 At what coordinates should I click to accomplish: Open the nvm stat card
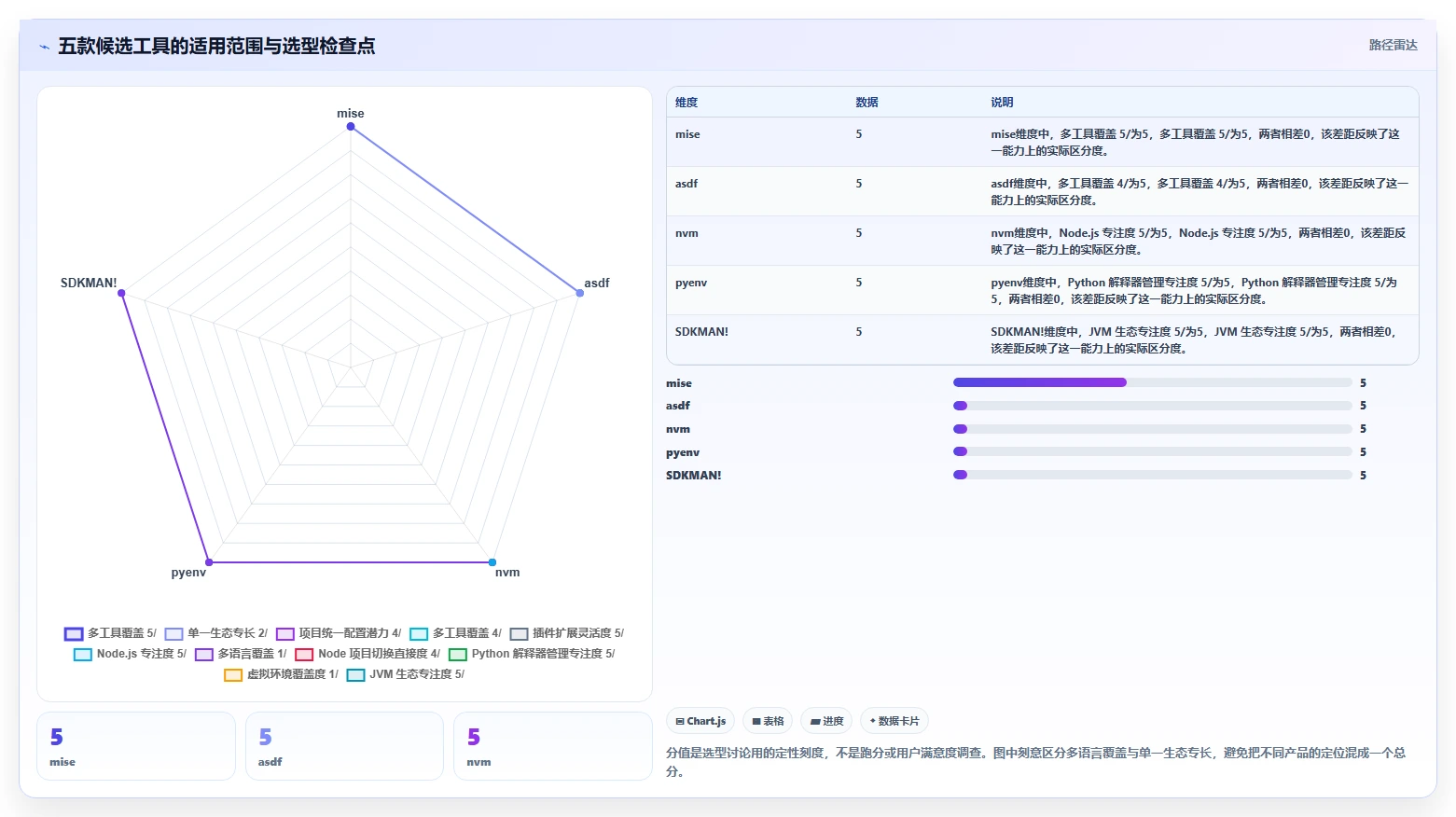pyautogui.click(x=552, y=746)
